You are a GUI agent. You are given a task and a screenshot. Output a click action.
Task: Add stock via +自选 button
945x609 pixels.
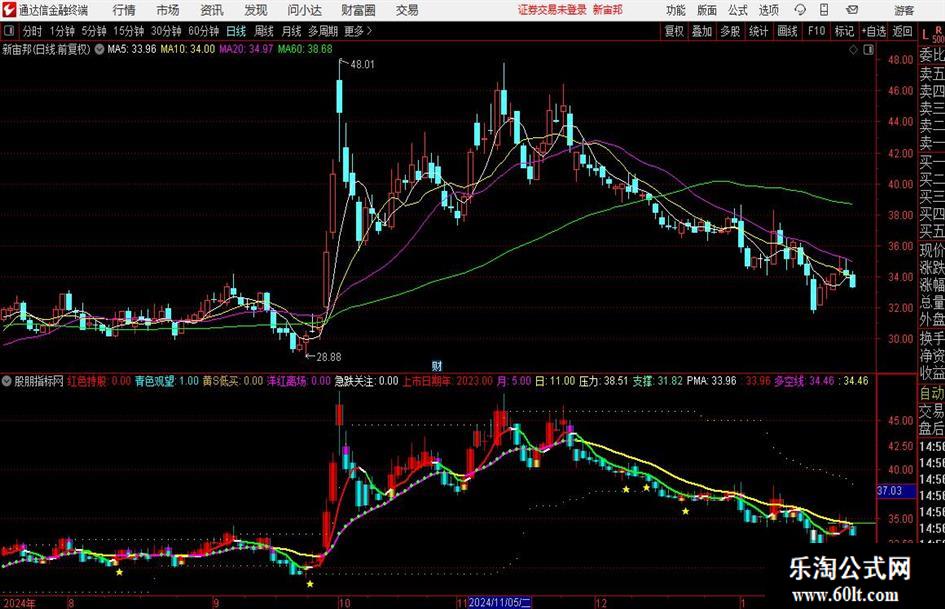pyautogui.click(x=874, y=31)
